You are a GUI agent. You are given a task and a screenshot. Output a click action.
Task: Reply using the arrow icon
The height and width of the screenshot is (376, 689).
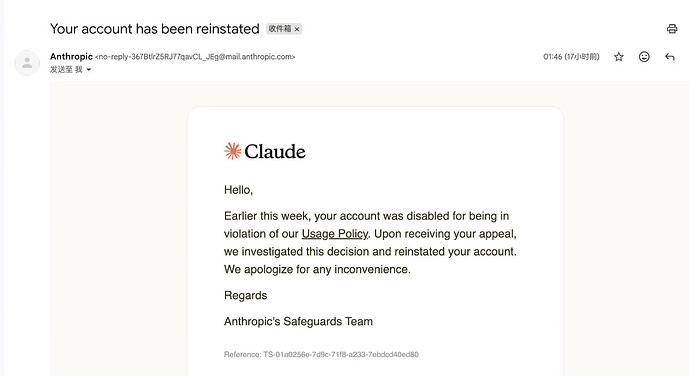click(x=670, y=57)
